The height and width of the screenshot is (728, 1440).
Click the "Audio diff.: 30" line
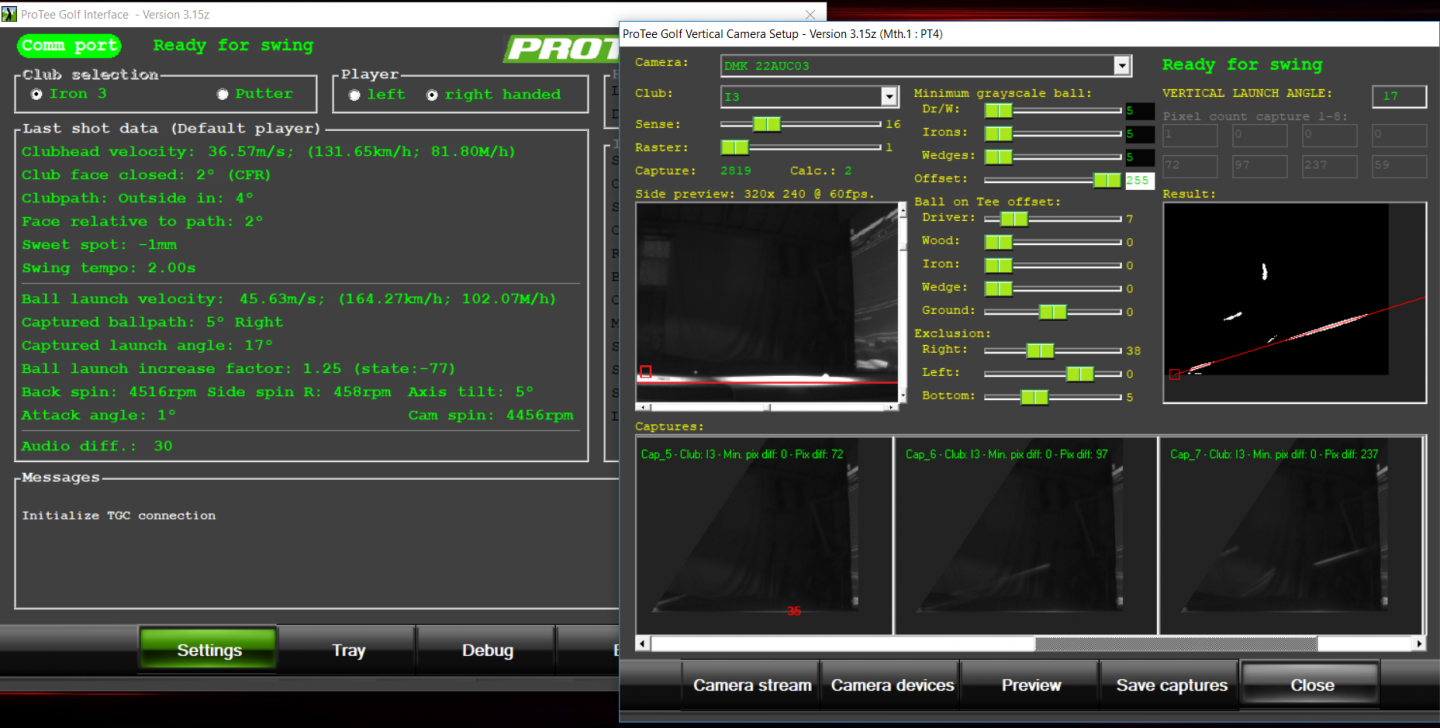click(97, 446)
